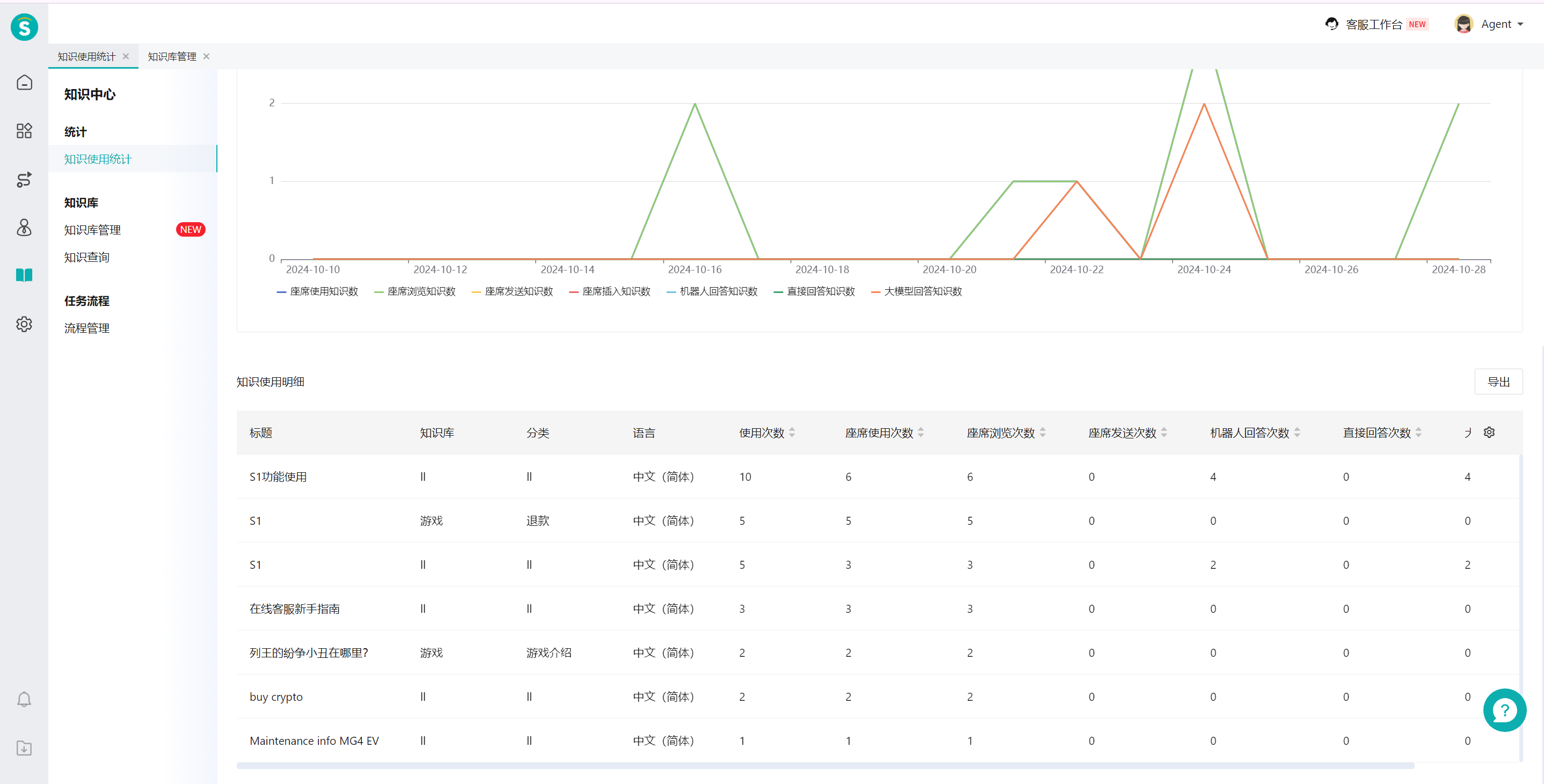Click the 语言 column header
Screen dimensions: 1544x784
644,433
